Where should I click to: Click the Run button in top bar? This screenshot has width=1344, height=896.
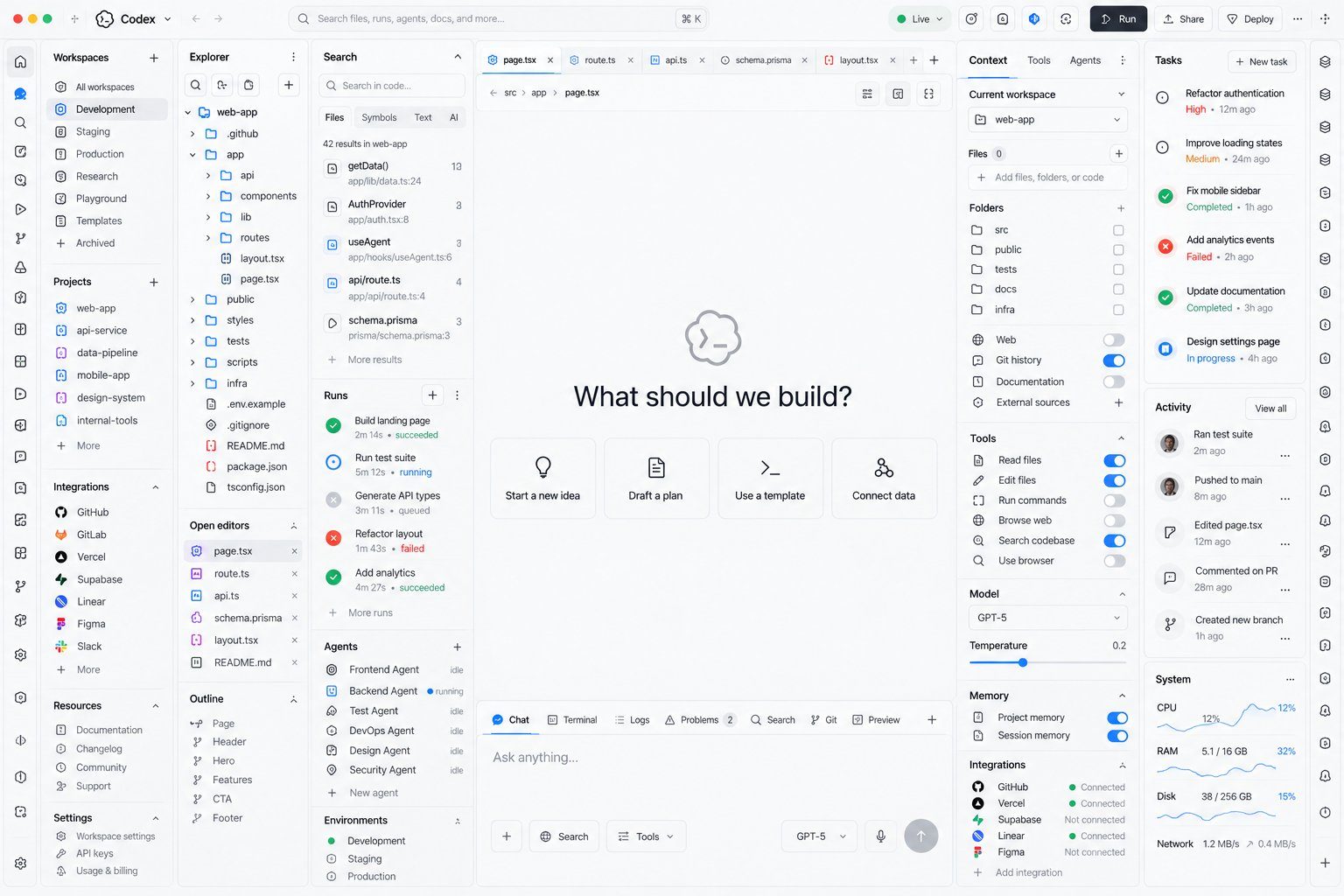(x=1118, y=18)
